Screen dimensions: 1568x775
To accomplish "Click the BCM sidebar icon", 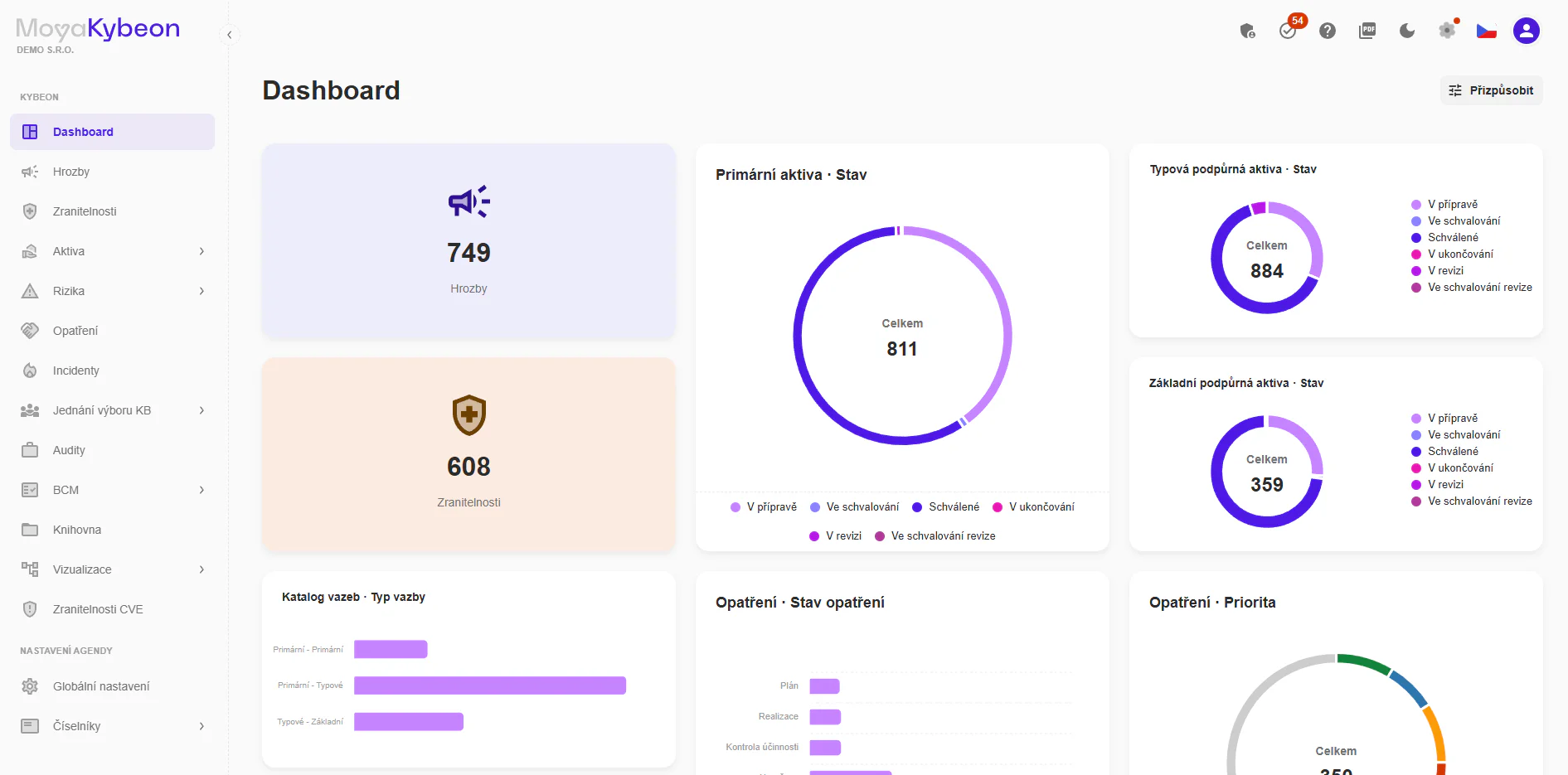I will pos(30,490).
